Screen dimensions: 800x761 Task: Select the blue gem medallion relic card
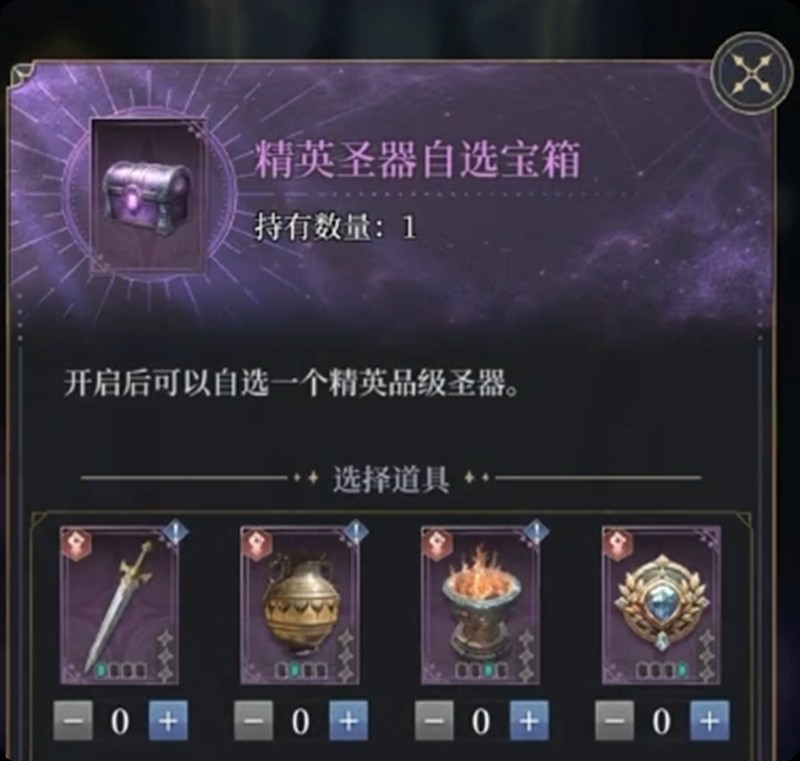pyautogui.click(x=661, y=606)
